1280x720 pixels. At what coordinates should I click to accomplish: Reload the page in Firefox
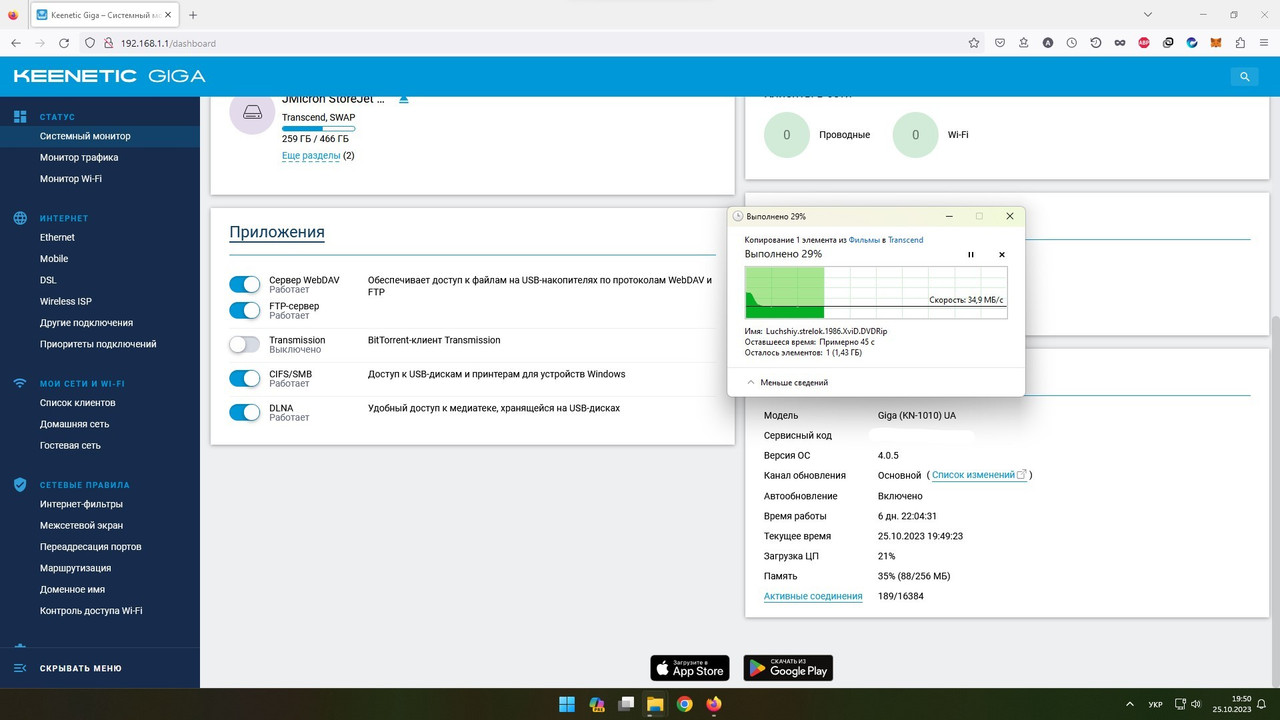click(x=64, y=43)
